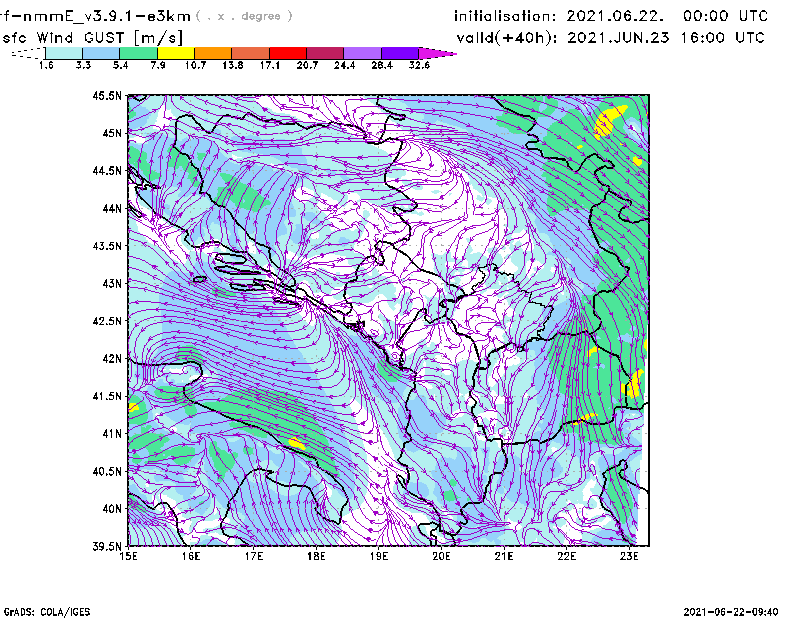This screenshot has height=618, width=800.
Task: Click the '42.5N' latitude label
Action: 107,321
